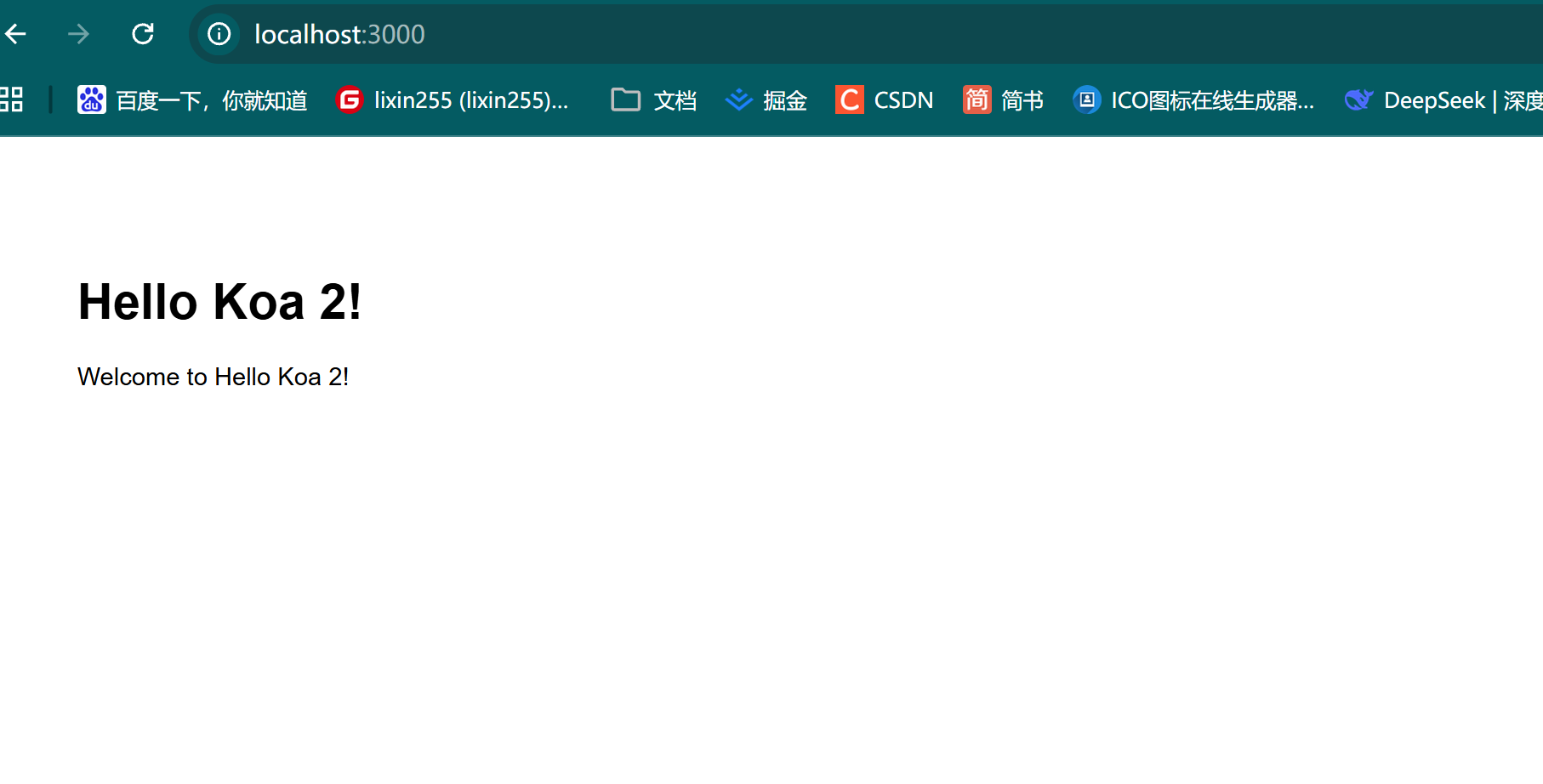Click the Baidu paw favicon
This screenshot has height=784, width=1543.
(x=92, y=100)
